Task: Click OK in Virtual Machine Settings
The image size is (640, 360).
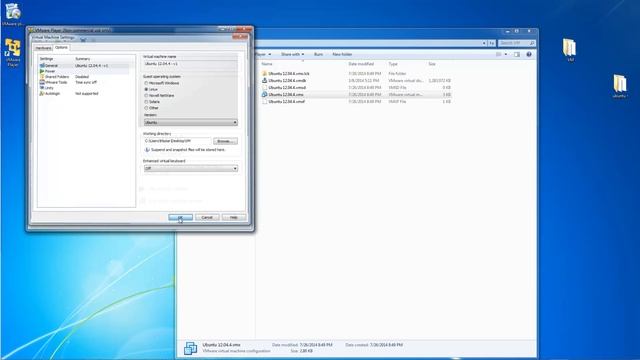Action: point(180,217)
